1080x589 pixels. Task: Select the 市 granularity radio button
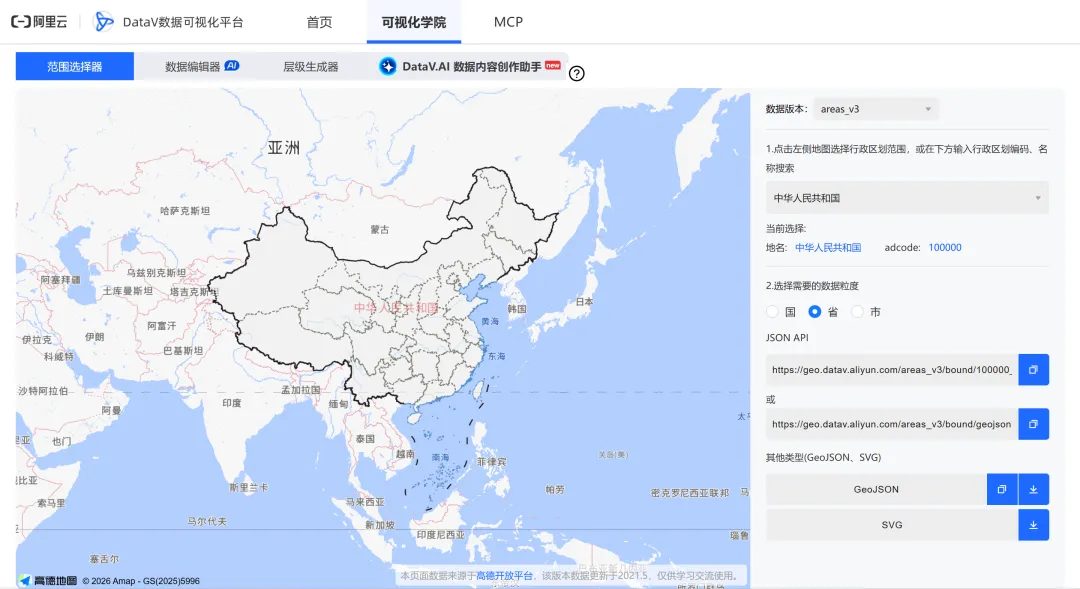[x=857, y=312]
